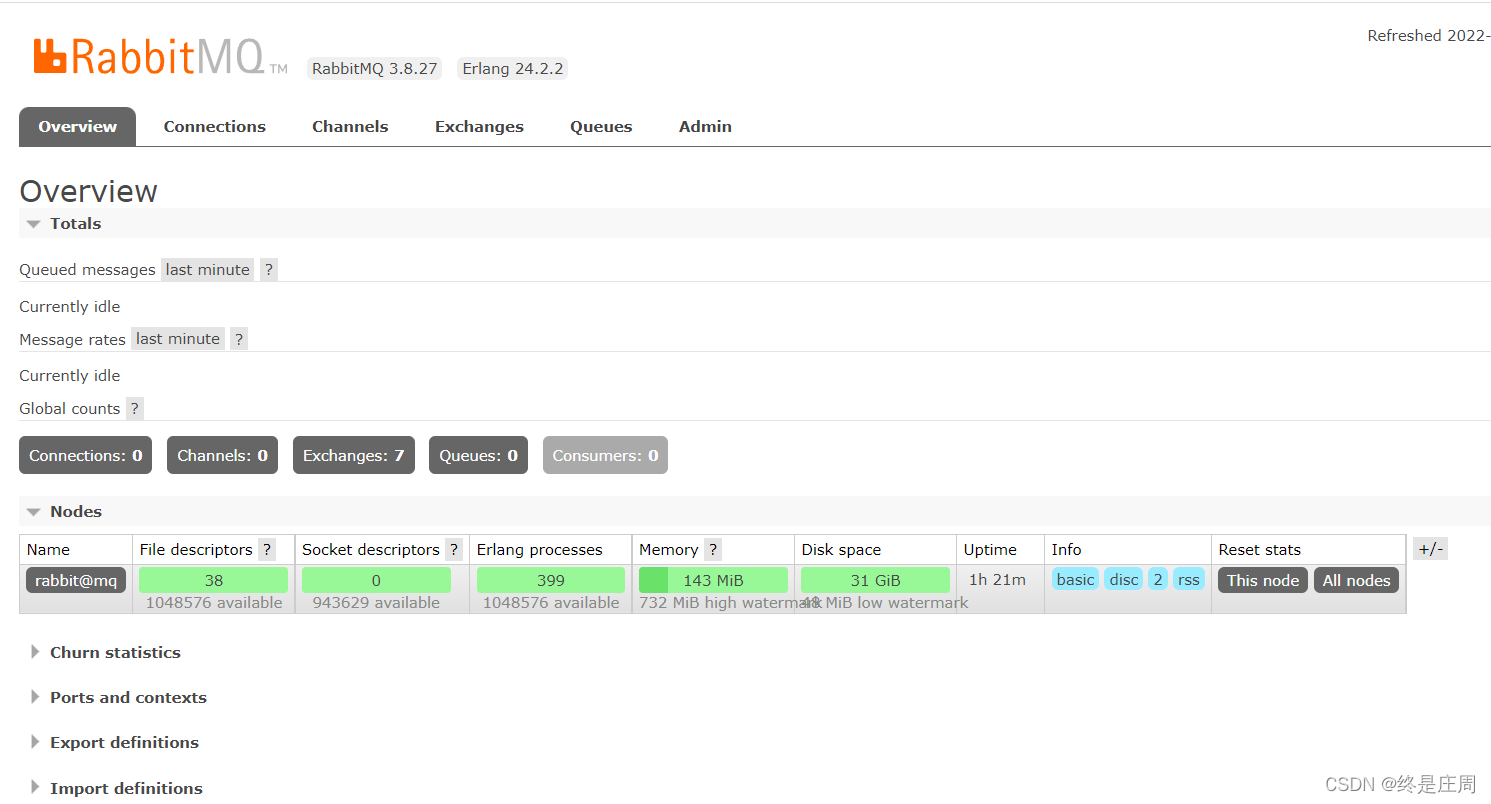Click the Queues: 0 count button

click(478, 455)
